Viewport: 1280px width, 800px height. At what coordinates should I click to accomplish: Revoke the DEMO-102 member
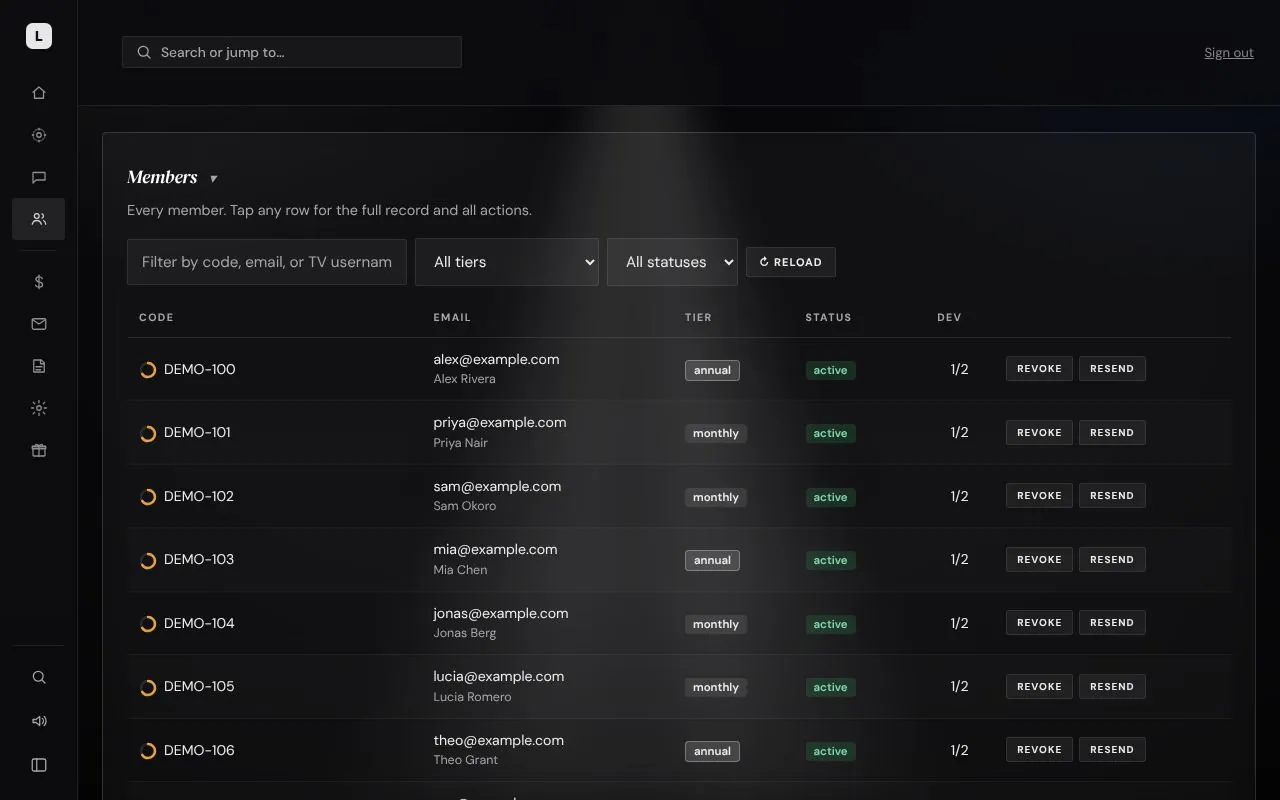click(x=1039, y=496)
